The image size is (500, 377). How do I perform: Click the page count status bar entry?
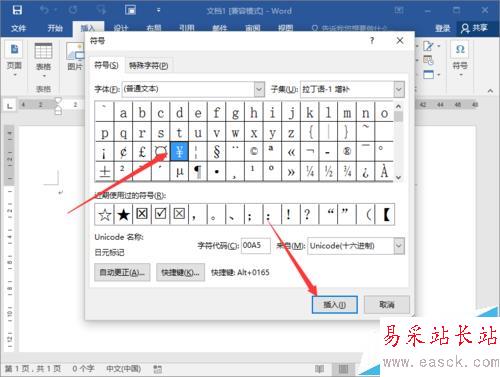click(33, 369)
